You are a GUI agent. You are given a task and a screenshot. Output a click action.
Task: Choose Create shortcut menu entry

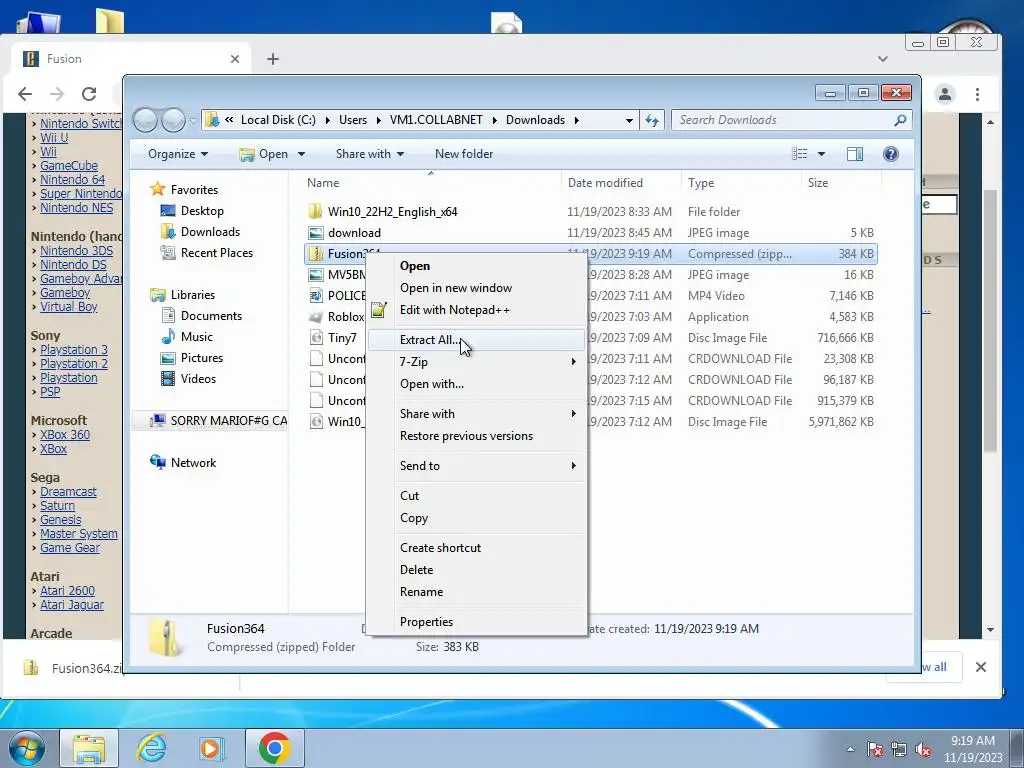point(477,548)
